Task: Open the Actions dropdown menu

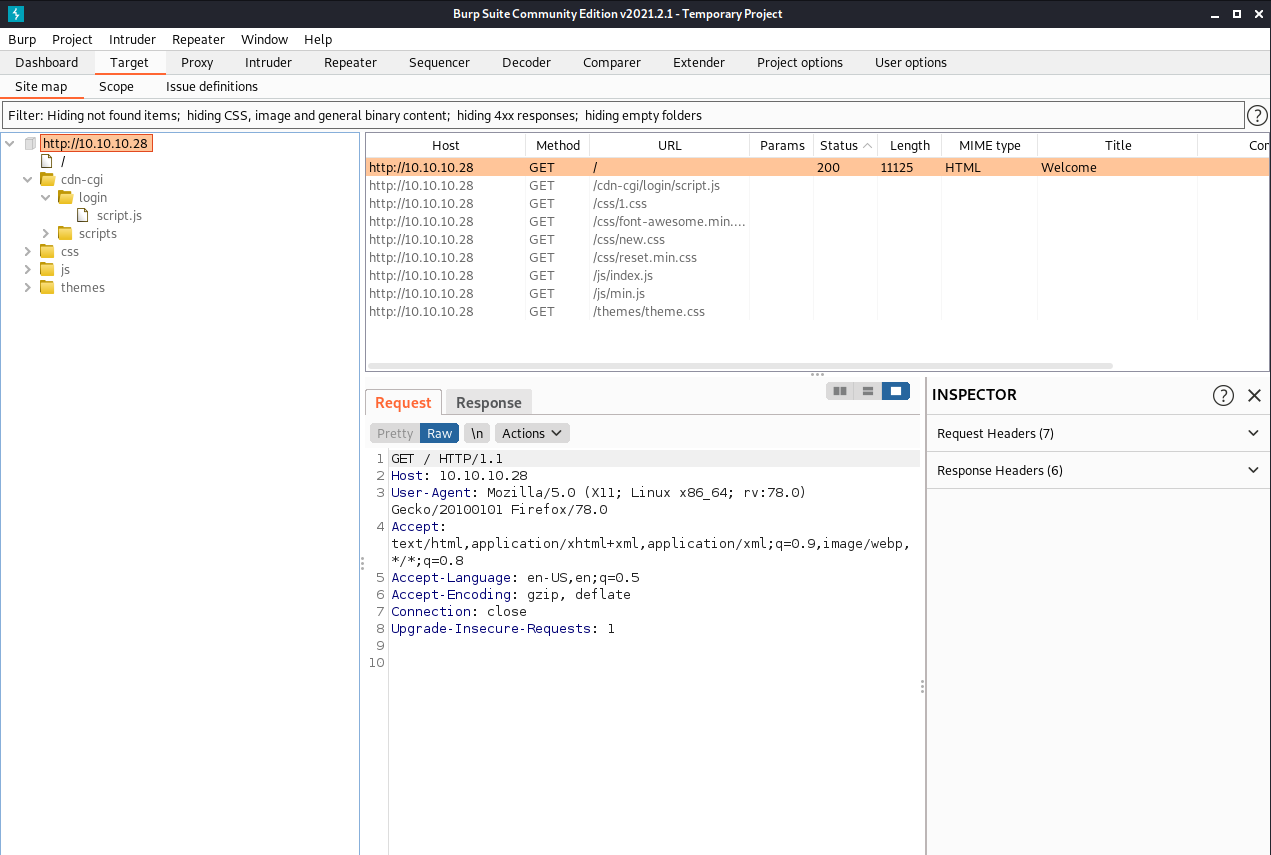Action: click(532, 433)
